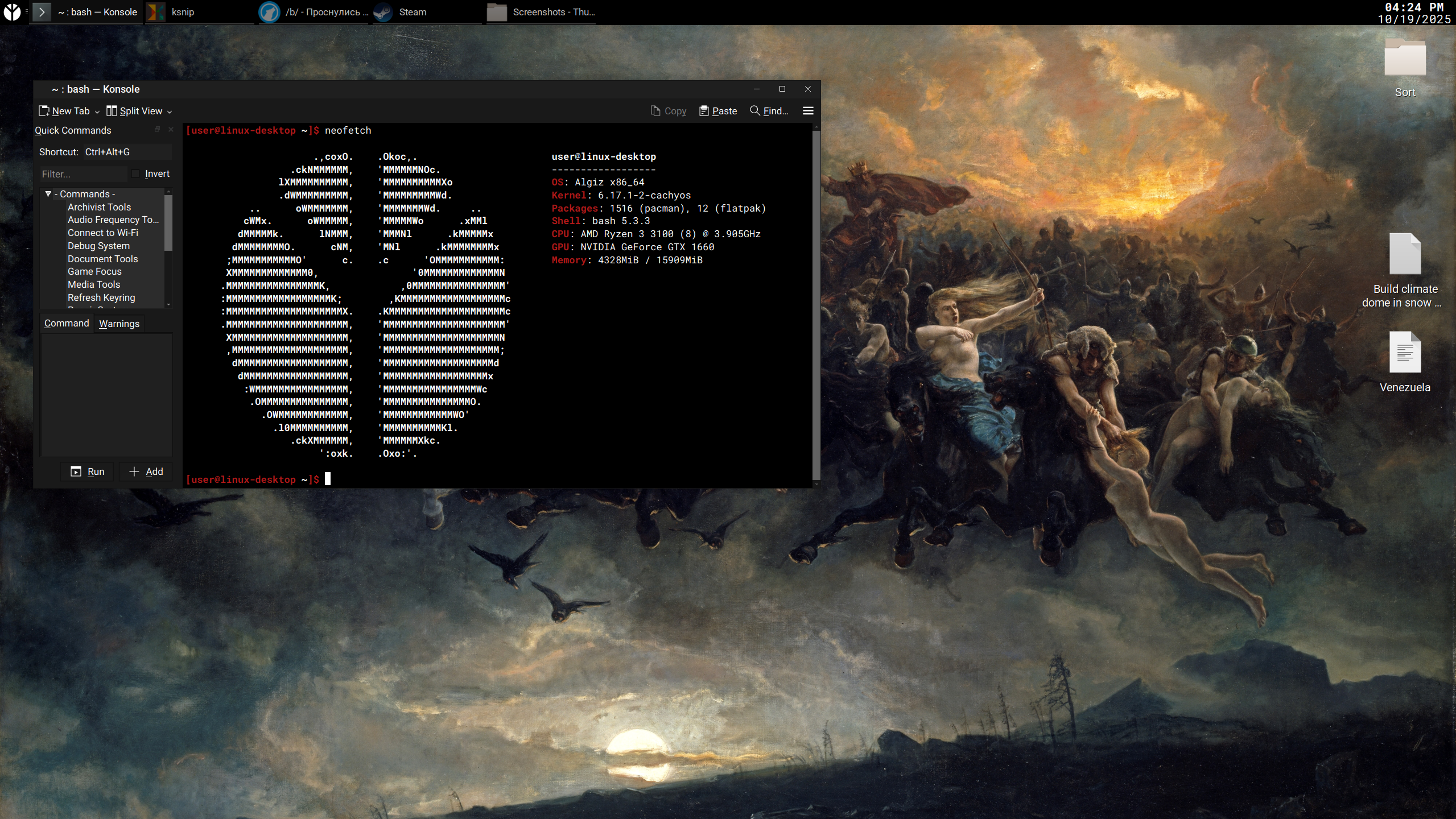This screenshot has height=819, width=1456.
Task: Click the terminal vertical scrollbar
Action: pyautogui.click(x=816, y=305)
